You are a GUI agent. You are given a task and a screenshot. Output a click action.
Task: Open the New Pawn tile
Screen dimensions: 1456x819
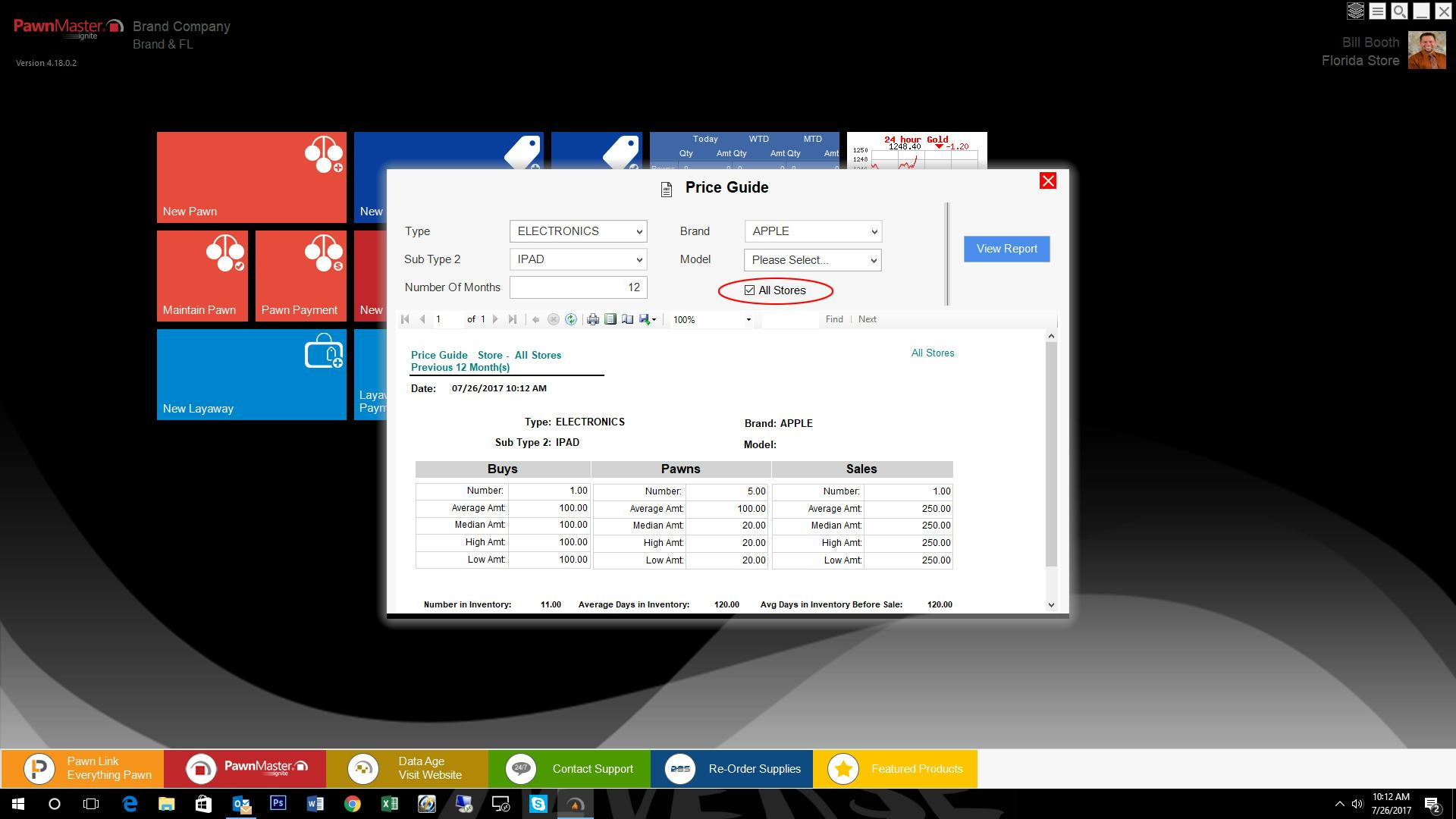(x=251, y=177)
